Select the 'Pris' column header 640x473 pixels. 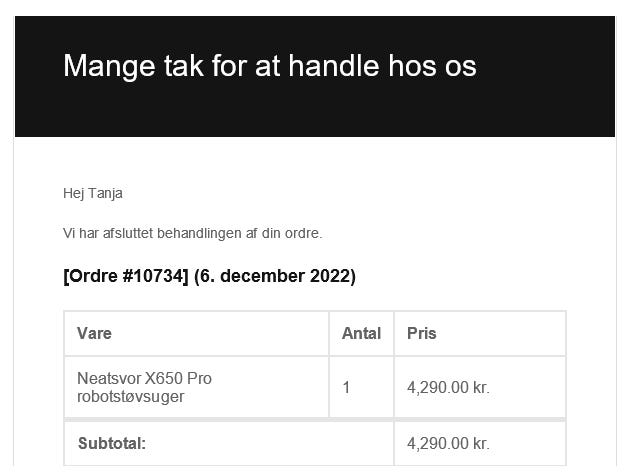(422, 333)
